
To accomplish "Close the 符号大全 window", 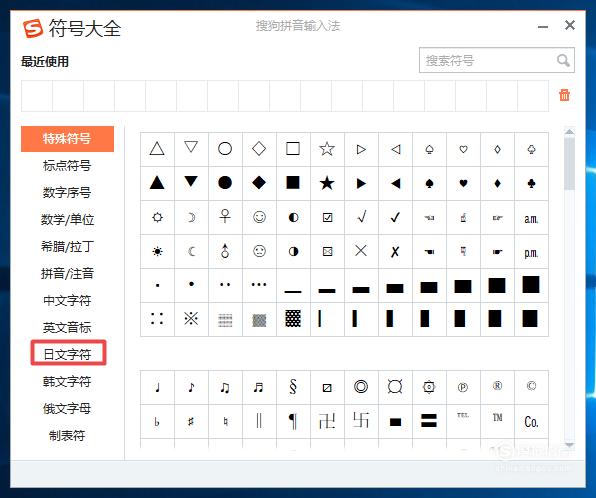I will (570, 25).
